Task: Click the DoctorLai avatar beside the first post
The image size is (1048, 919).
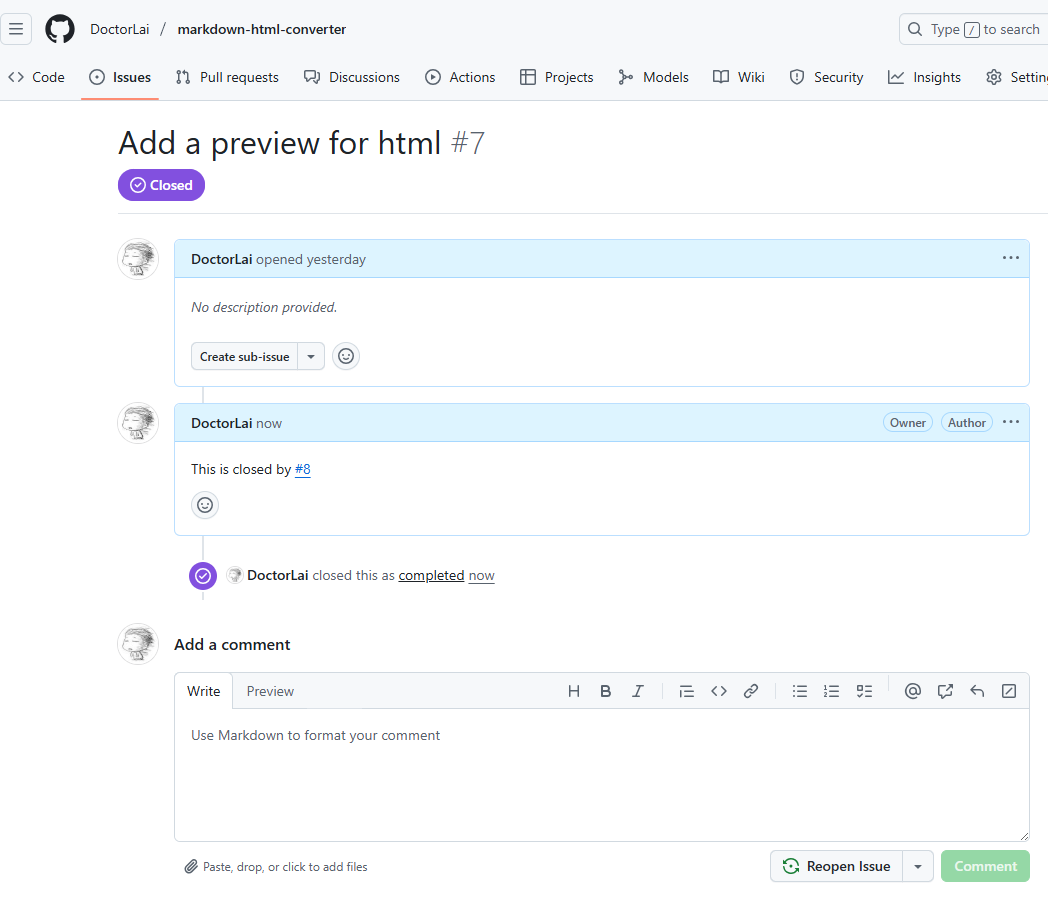Action: coord(138,259)
